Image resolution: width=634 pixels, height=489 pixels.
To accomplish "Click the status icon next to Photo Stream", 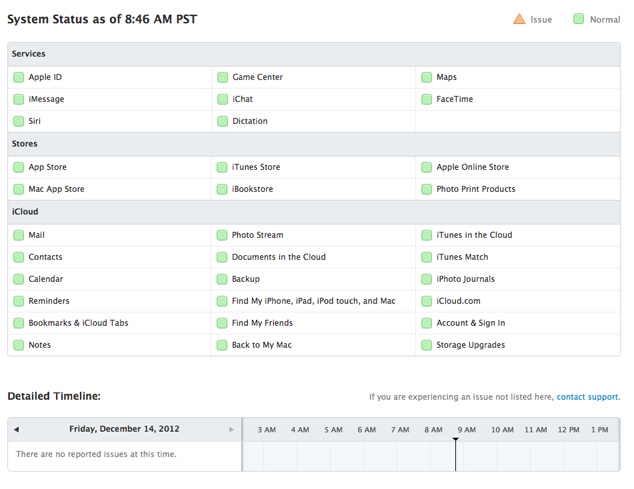I will coord(222,235).
